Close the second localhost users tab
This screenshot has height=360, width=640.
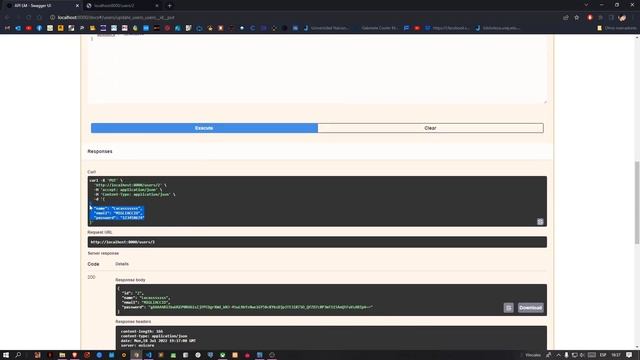157,6
